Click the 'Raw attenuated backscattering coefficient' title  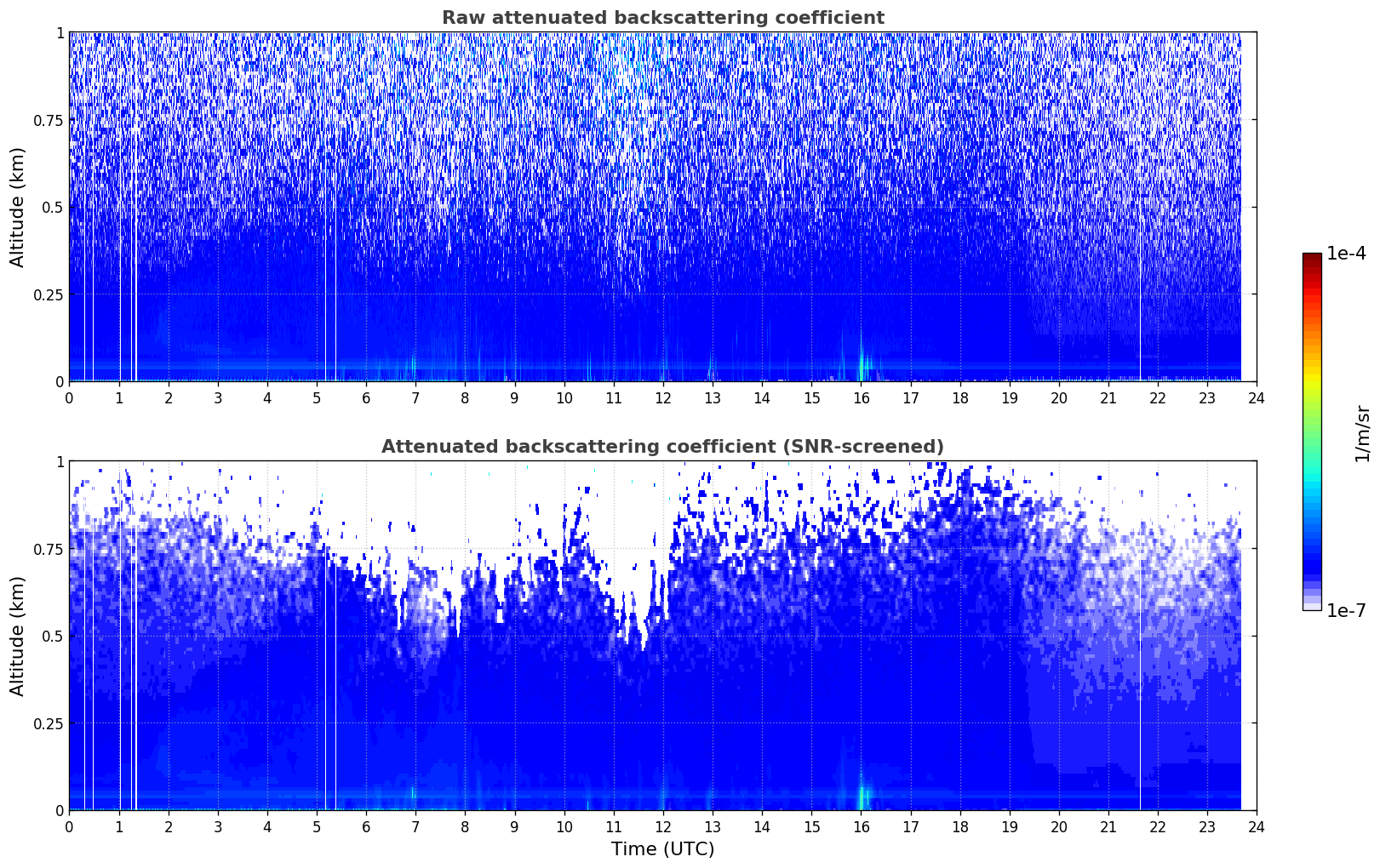662,18
